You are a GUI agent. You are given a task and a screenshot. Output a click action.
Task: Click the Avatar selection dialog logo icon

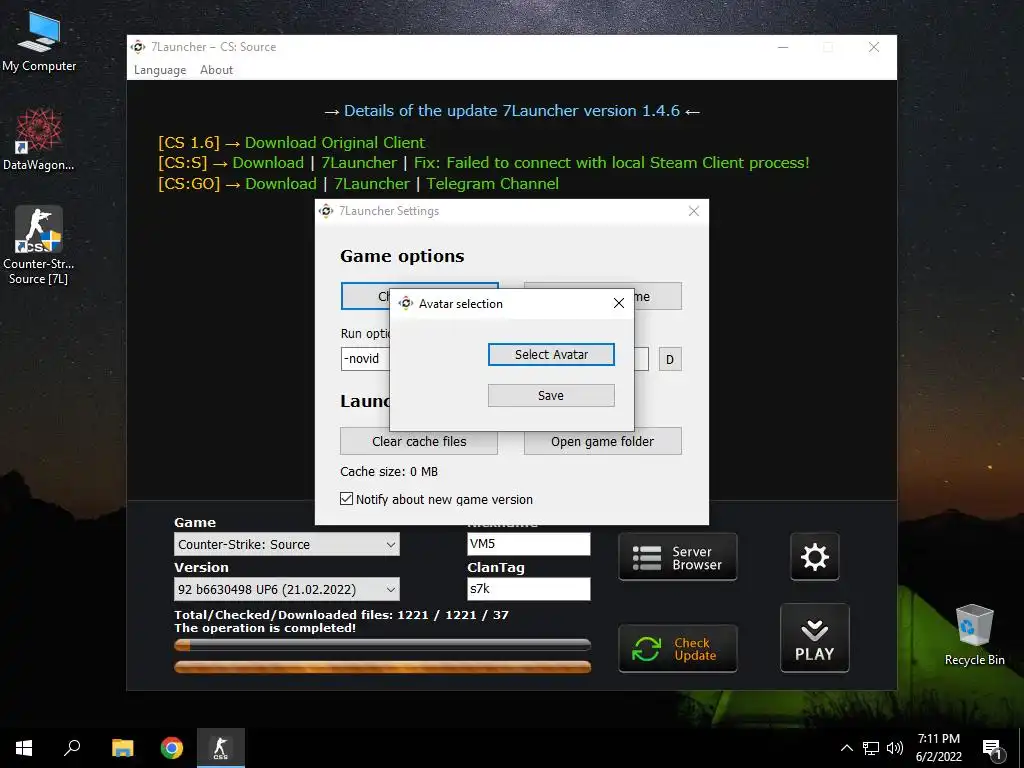click(406, 304)
